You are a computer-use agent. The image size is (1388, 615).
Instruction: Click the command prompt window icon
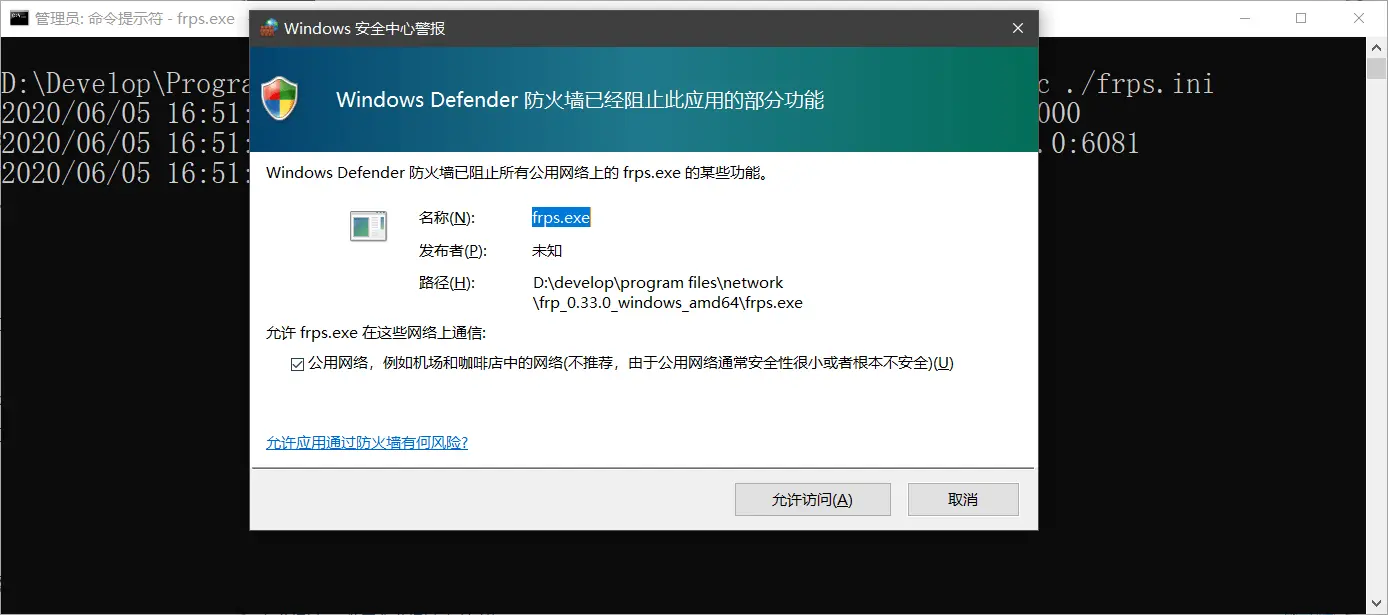[19, 18]
